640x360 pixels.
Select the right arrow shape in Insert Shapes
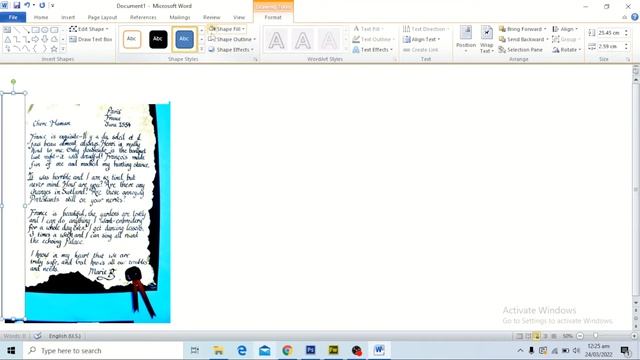tap(36, 39)
